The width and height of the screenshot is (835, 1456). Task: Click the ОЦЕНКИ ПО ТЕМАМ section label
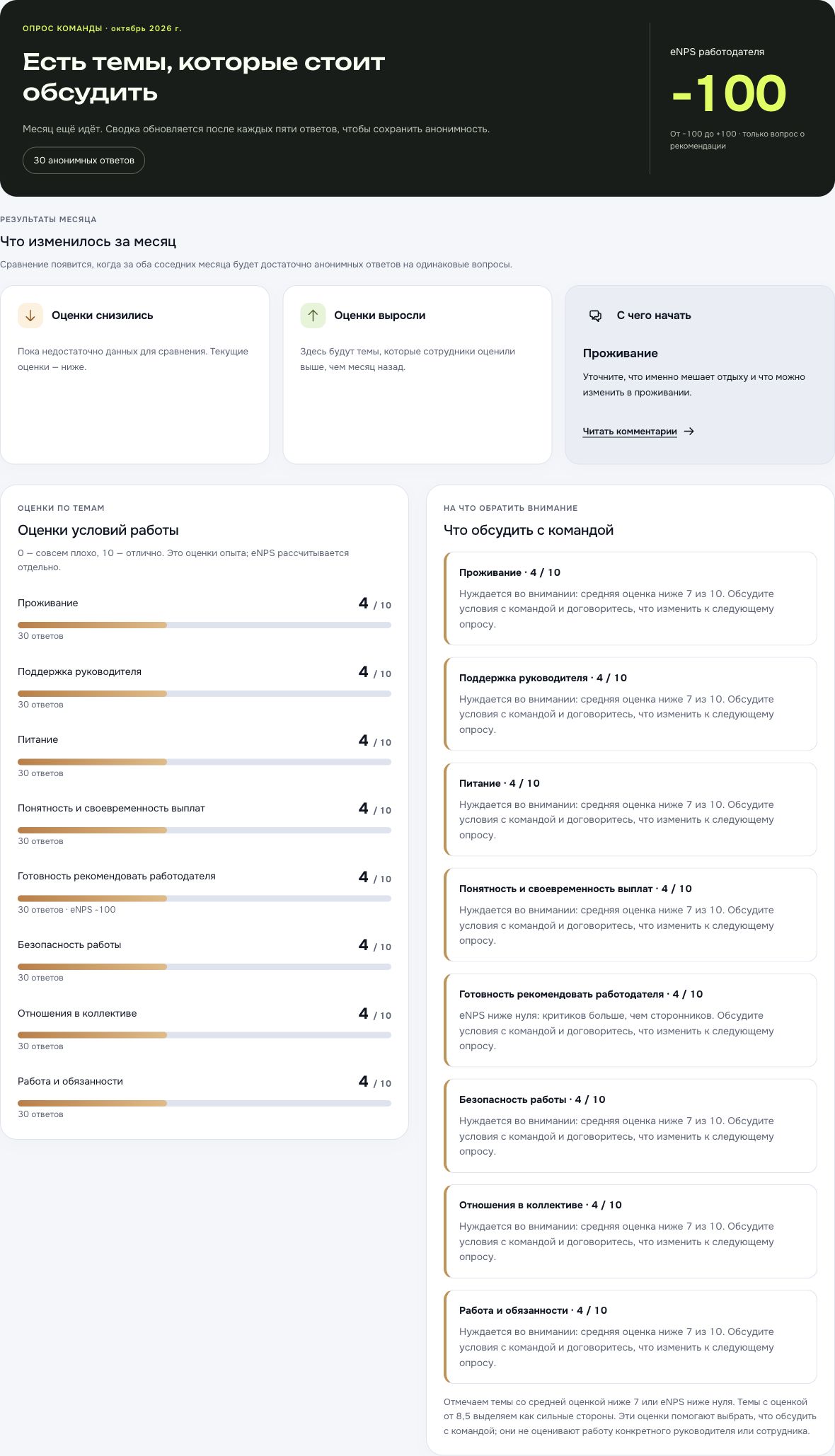[61, 508]
